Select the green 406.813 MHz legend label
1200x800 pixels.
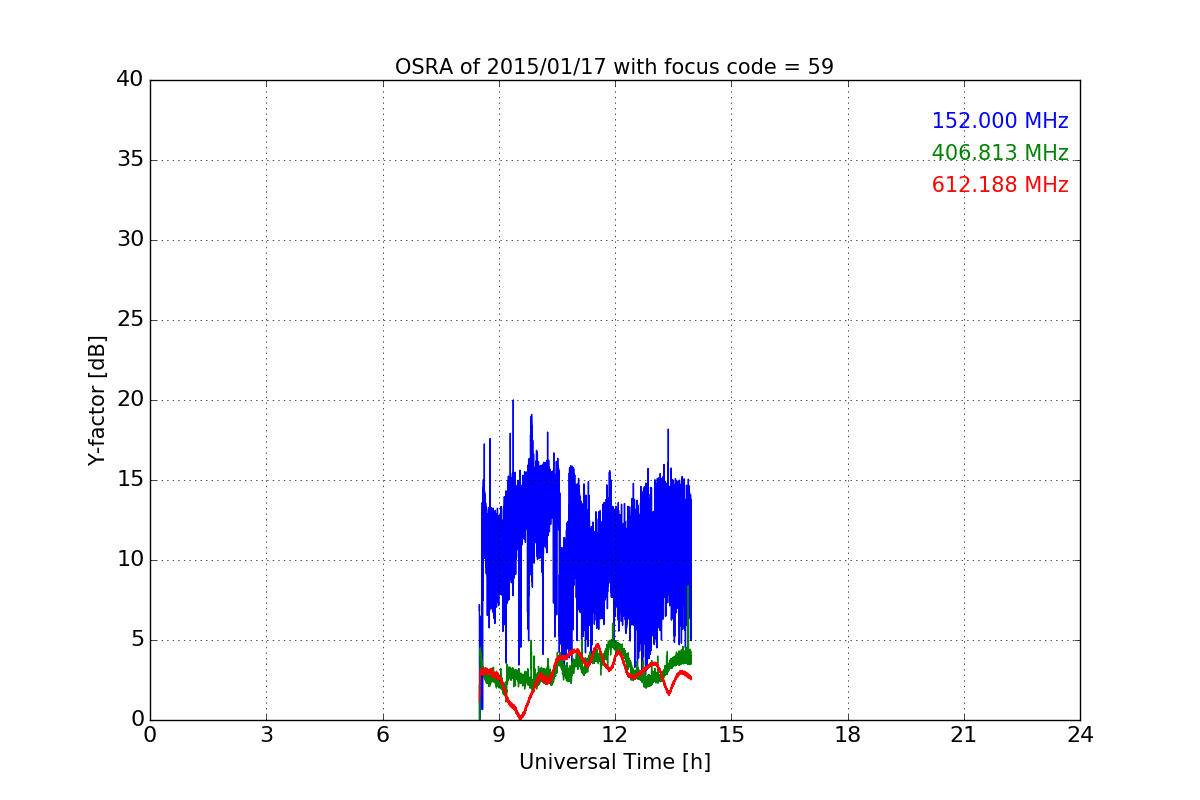pyautogui.click(x=1000, y=153)
